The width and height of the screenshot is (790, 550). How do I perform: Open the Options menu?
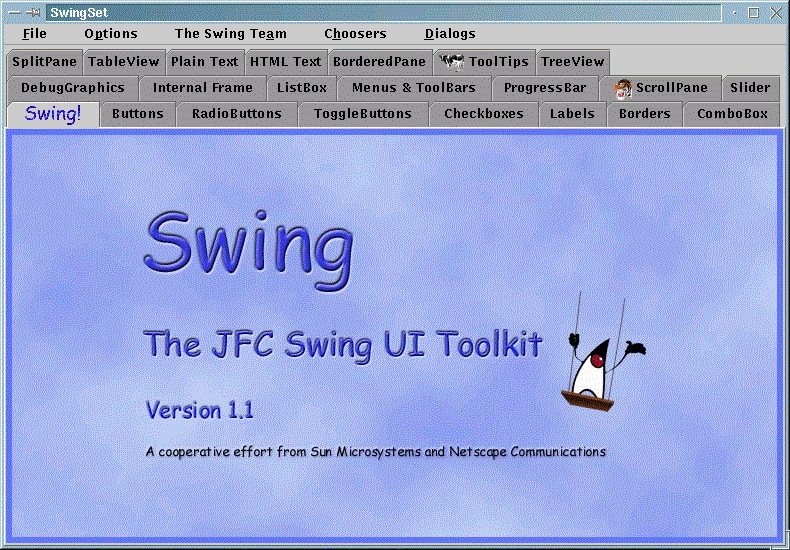110,34
